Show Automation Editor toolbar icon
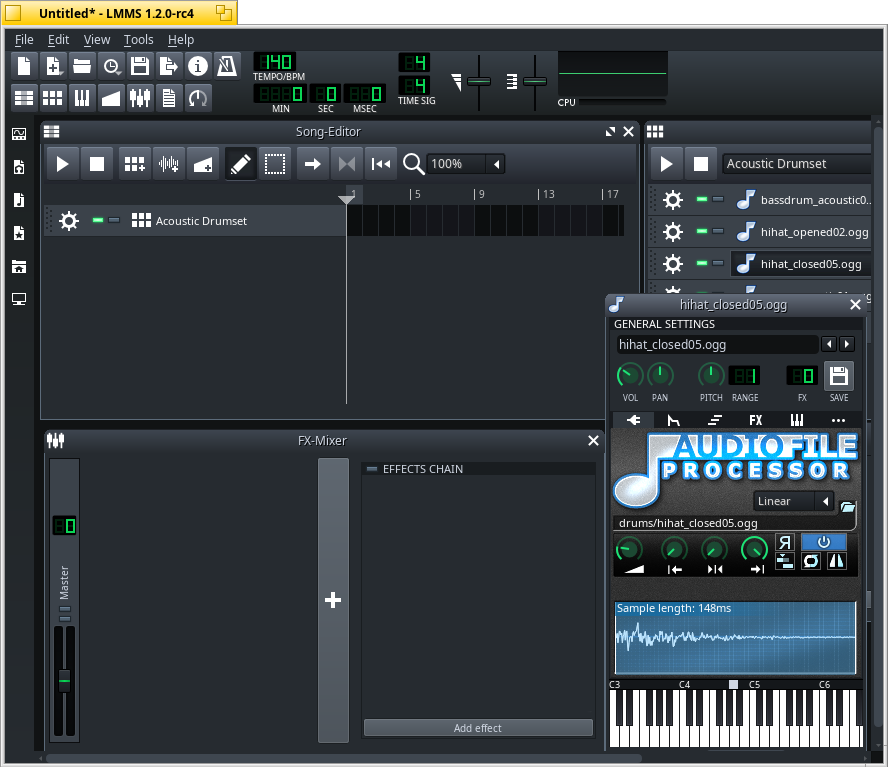Viewport: 888px width, 768px height. pyautogui.click(x=111, y=98)
